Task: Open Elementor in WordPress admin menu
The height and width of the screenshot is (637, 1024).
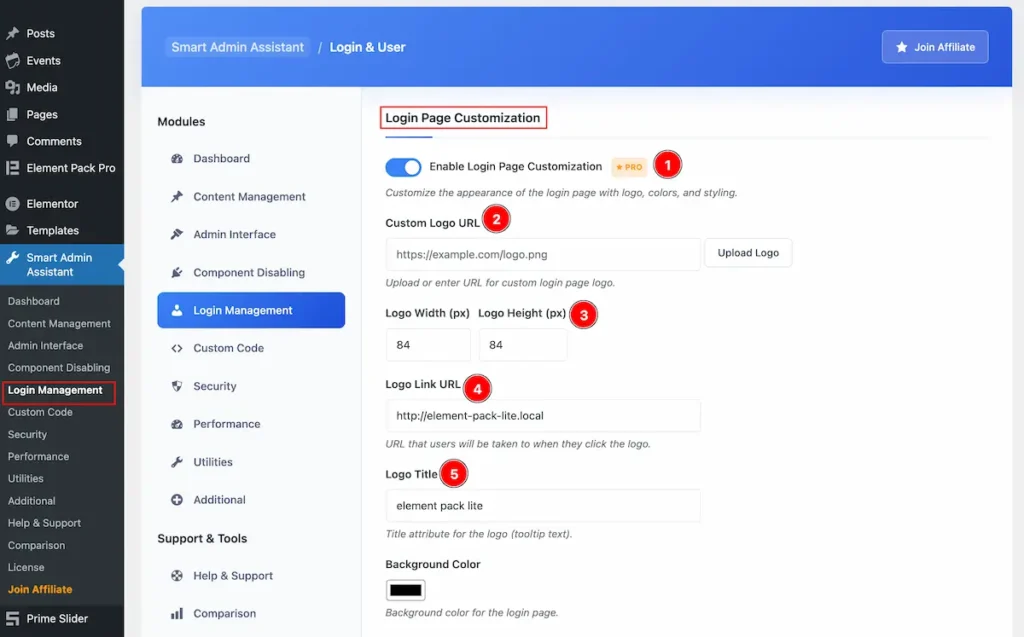Action: tap(52, 204)
